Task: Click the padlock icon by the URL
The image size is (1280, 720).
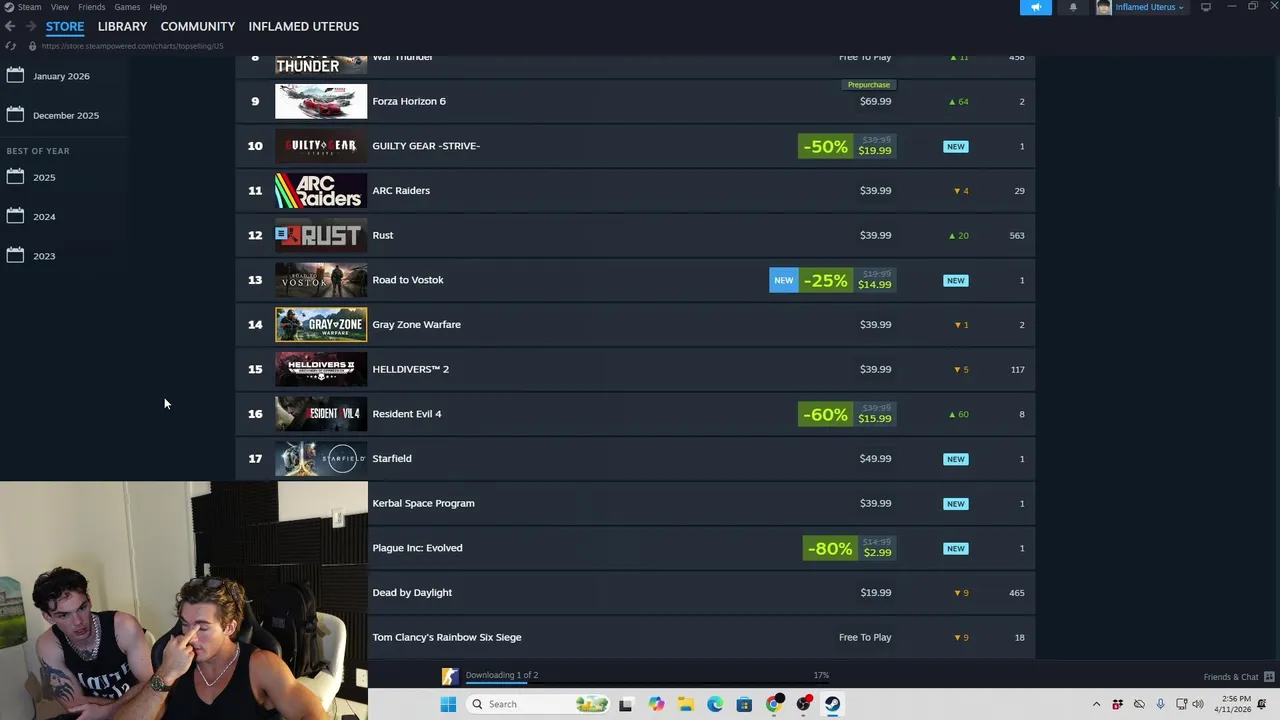Action: tap(32, 46)
